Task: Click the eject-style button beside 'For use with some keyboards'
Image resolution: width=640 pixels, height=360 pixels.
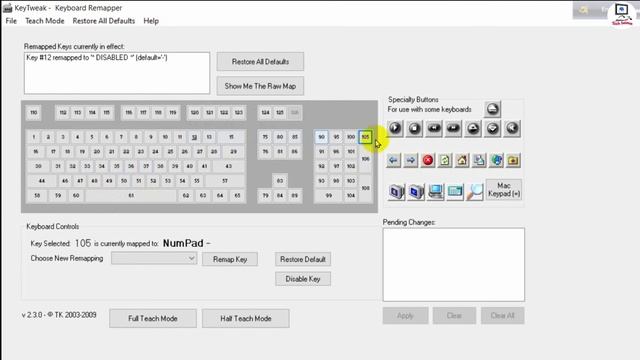Action: click(x=493, y=109)
